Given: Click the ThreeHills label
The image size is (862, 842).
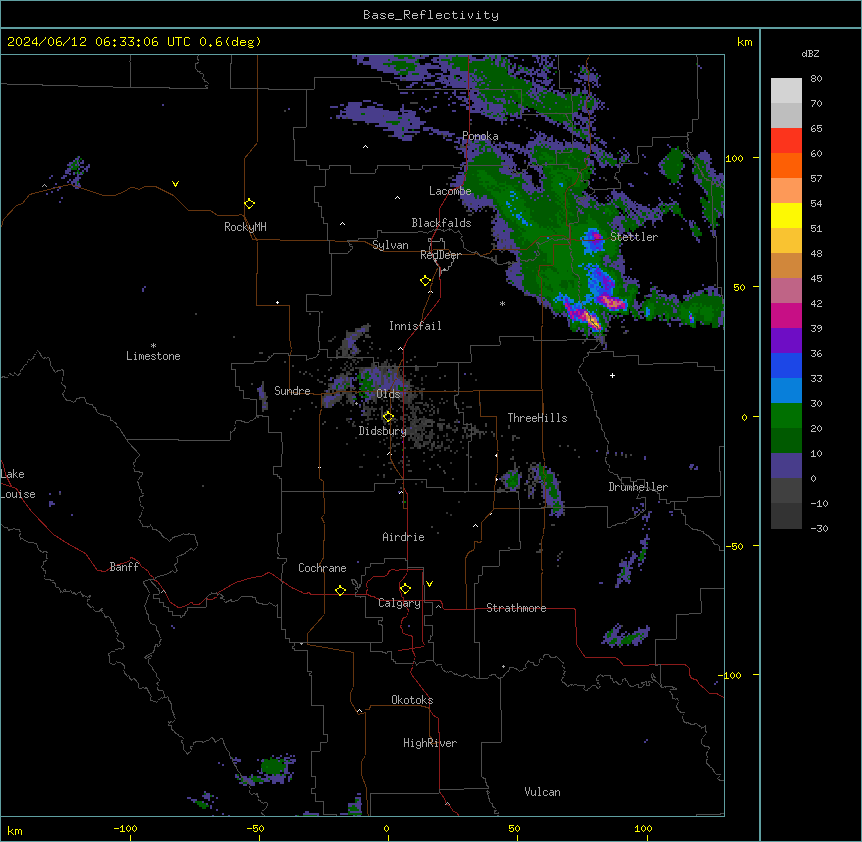Looking at the screenshot, I should tap(537, 418).
